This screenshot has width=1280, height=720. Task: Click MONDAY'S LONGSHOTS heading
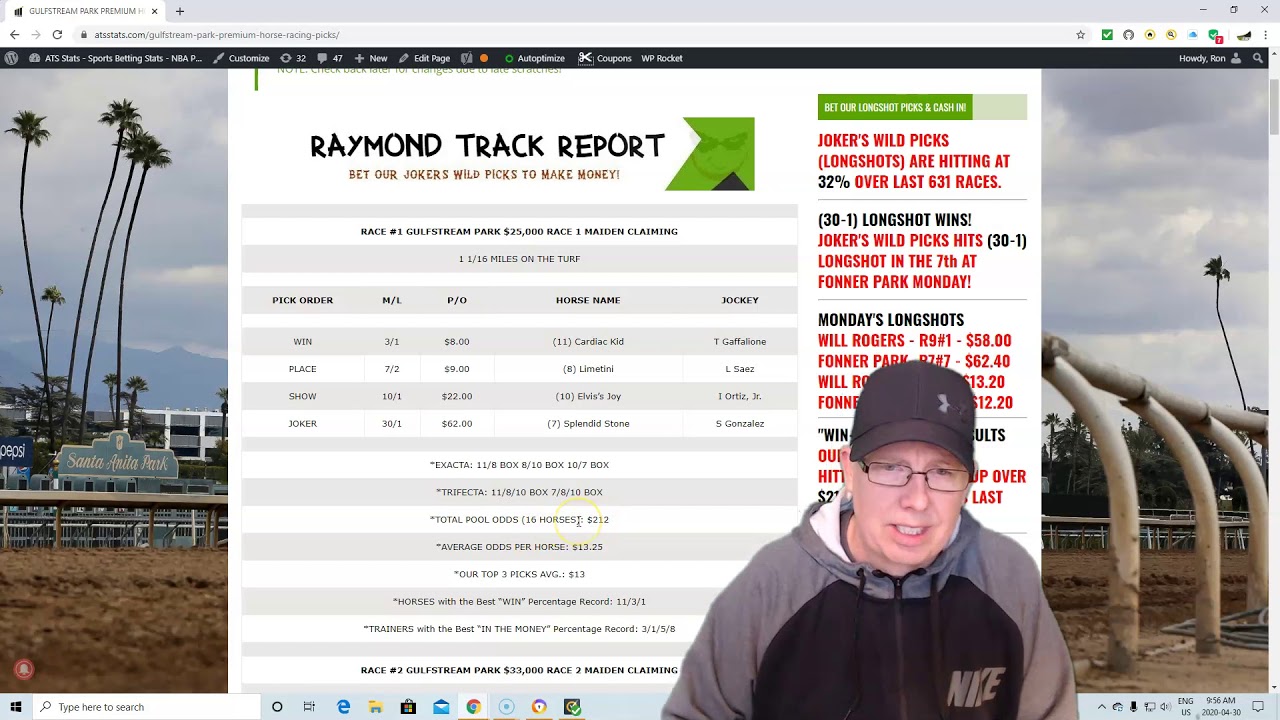(x=891, y=320)
